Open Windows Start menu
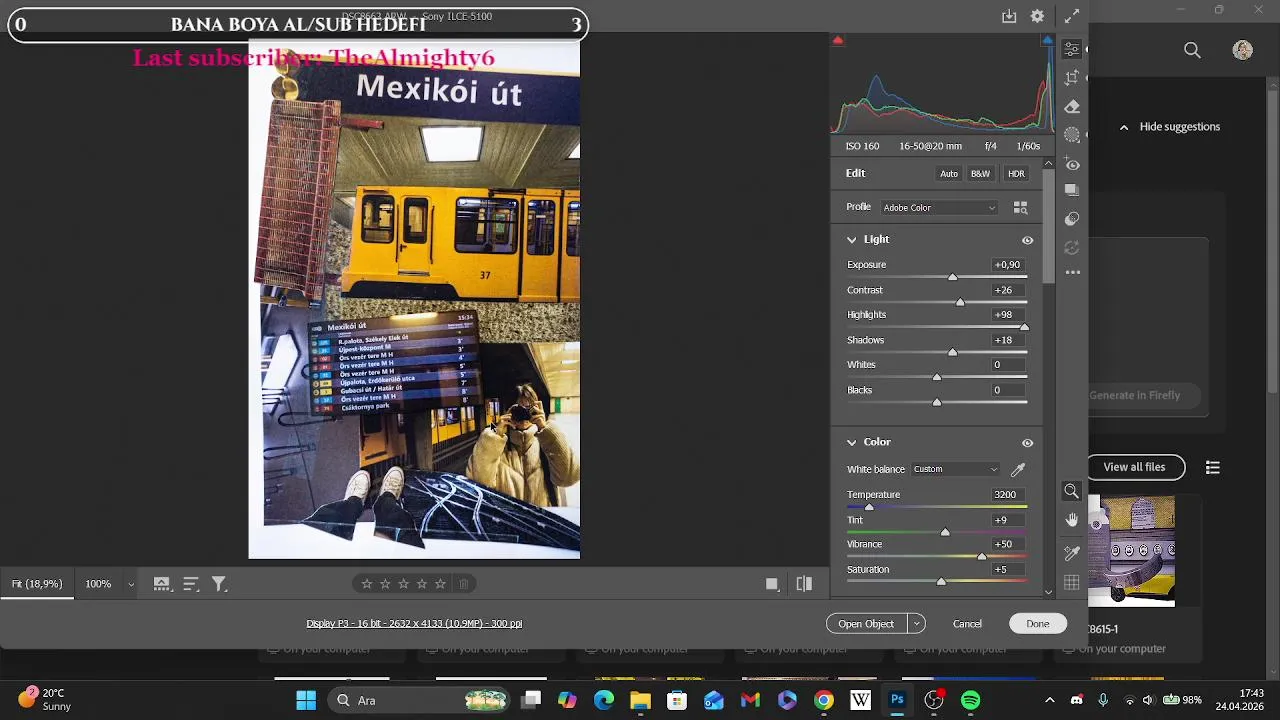The width and height of the screenshot is (1280, 720). [306, 700]
